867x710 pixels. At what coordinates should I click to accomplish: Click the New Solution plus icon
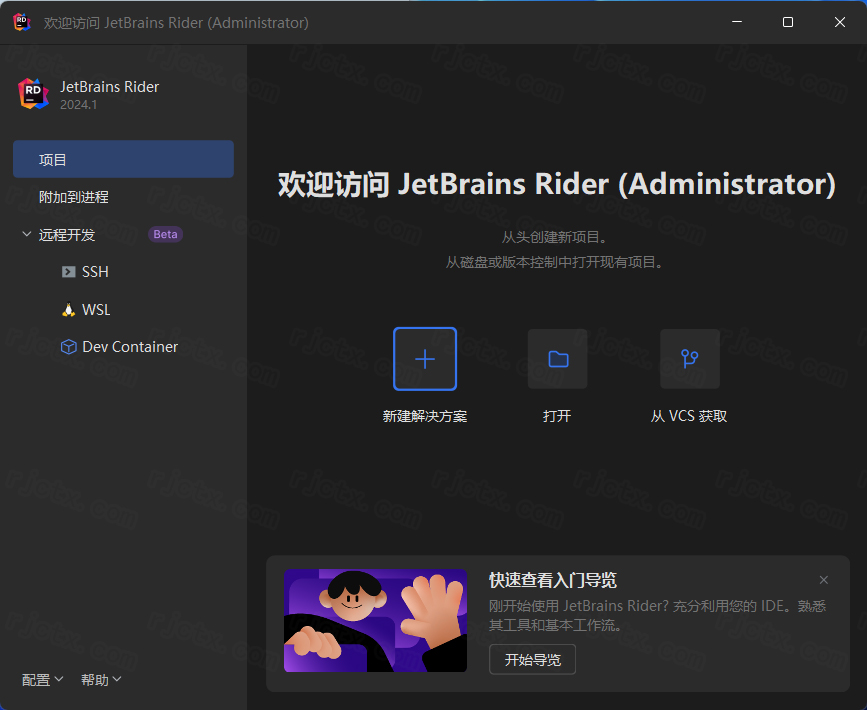[425, 359]
